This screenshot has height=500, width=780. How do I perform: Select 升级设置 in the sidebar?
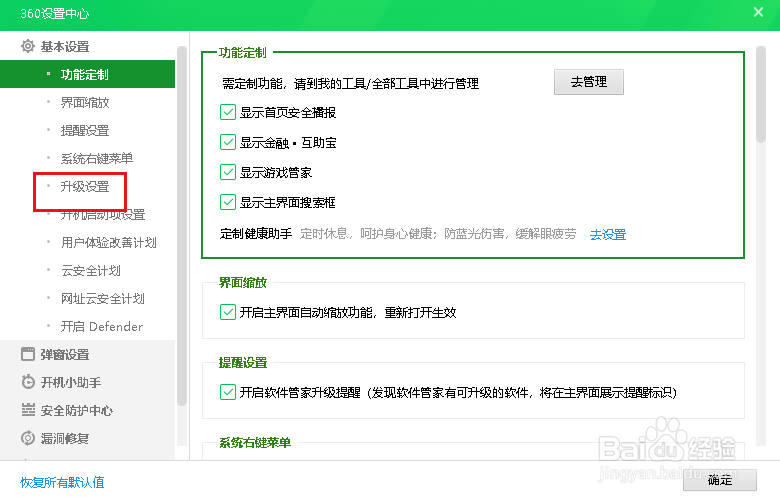85,187
